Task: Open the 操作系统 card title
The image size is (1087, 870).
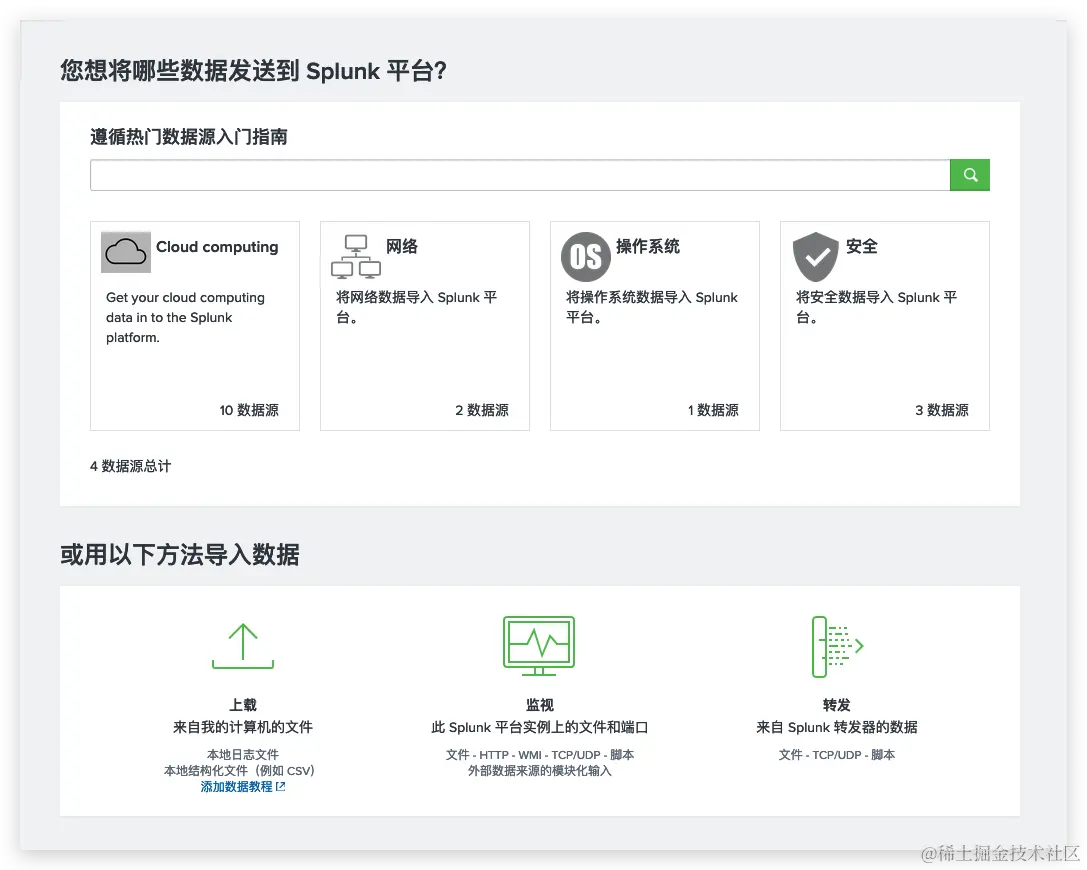Action: [648, 246]
